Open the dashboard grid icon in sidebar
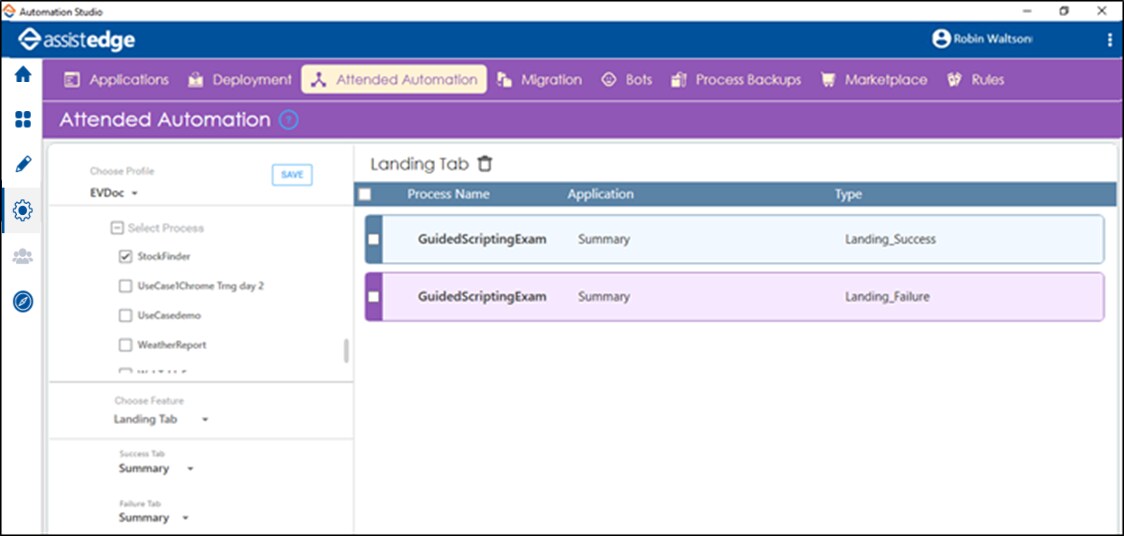Viewport: 1124px width, 536px height. coord(22,120)
